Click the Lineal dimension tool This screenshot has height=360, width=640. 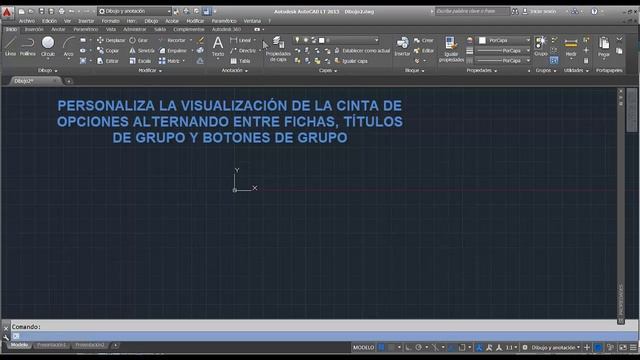pos(241,40)
